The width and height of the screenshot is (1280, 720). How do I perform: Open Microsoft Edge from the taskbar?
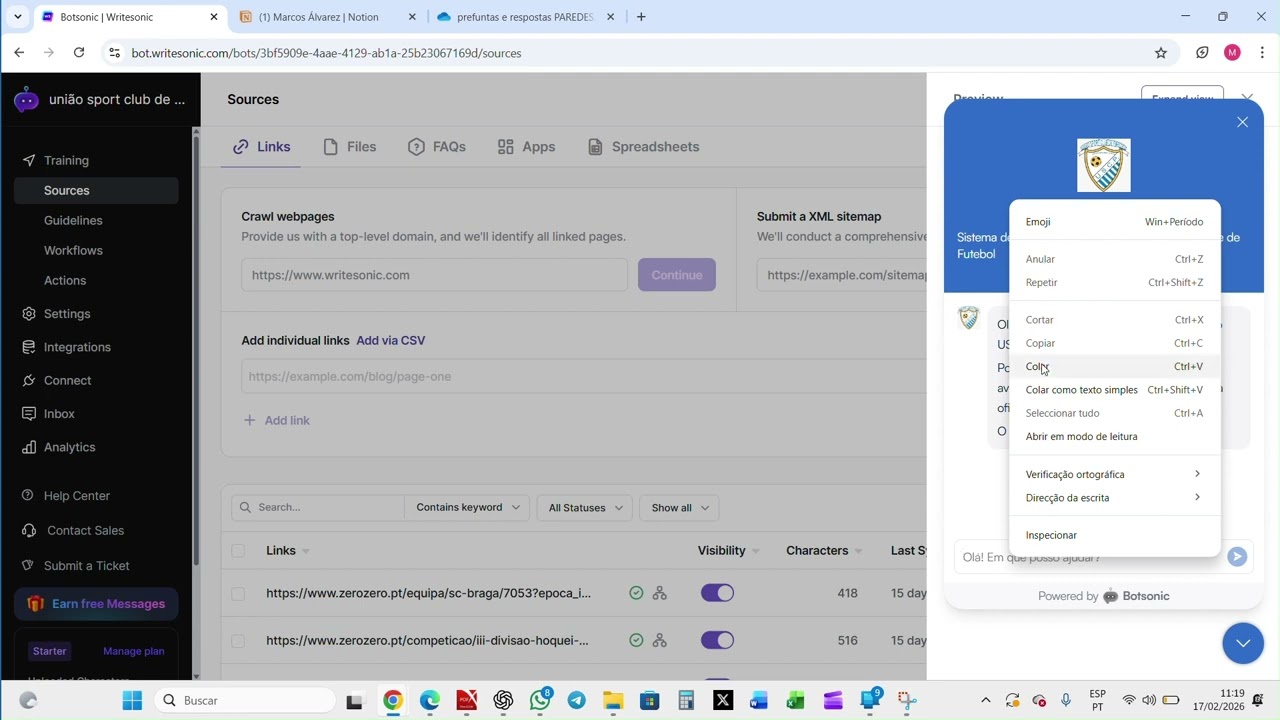point(430,701)
